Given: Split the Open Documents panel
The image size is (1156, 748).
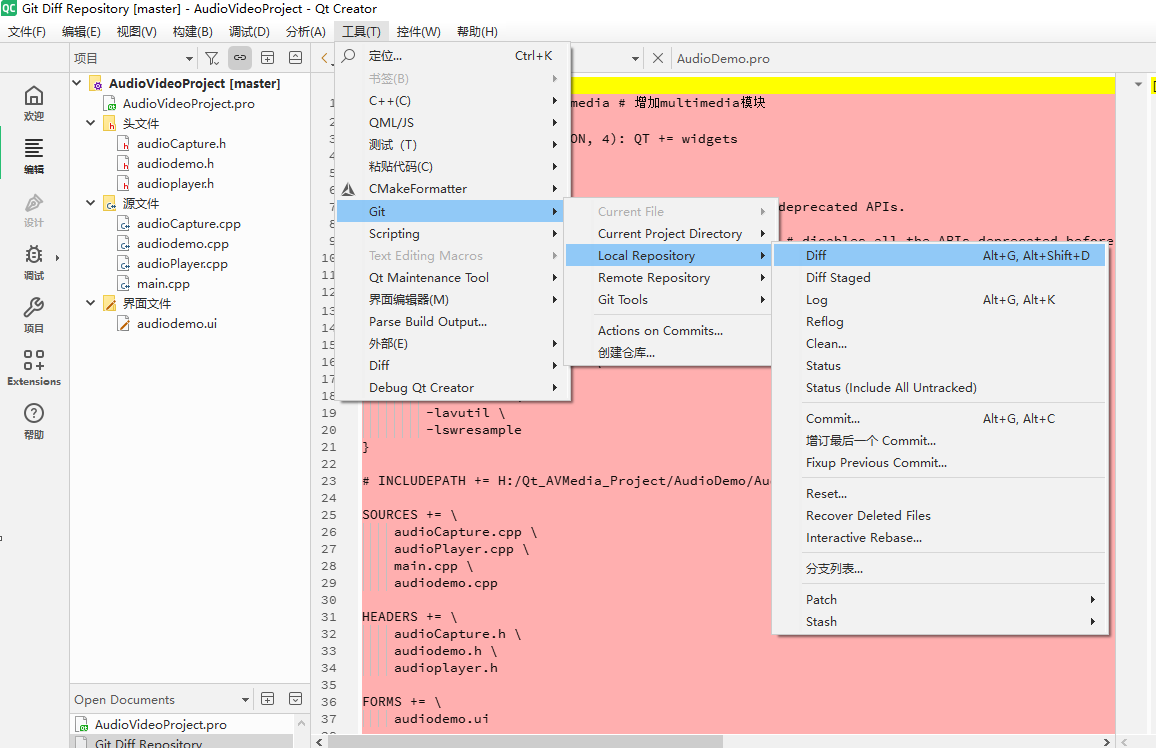Looking at the screenshot, I should (x=268, y=699).
